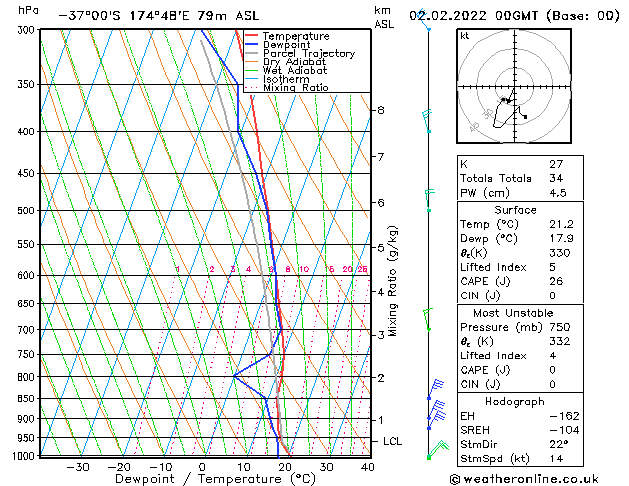629x486 pixels.
Task: Click the 300 hPa pressure label
Action: click(28, 30)
